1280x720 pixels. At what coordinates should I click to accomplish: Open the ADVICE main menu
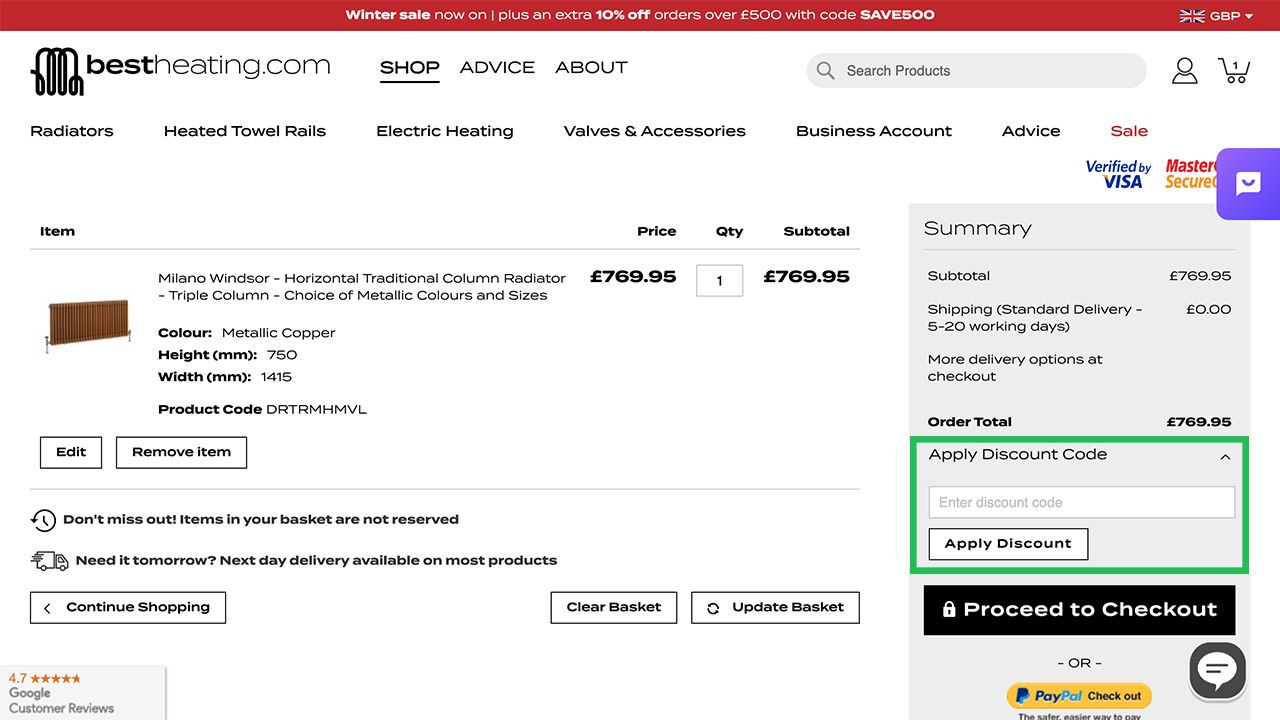(x=497, y=68)
